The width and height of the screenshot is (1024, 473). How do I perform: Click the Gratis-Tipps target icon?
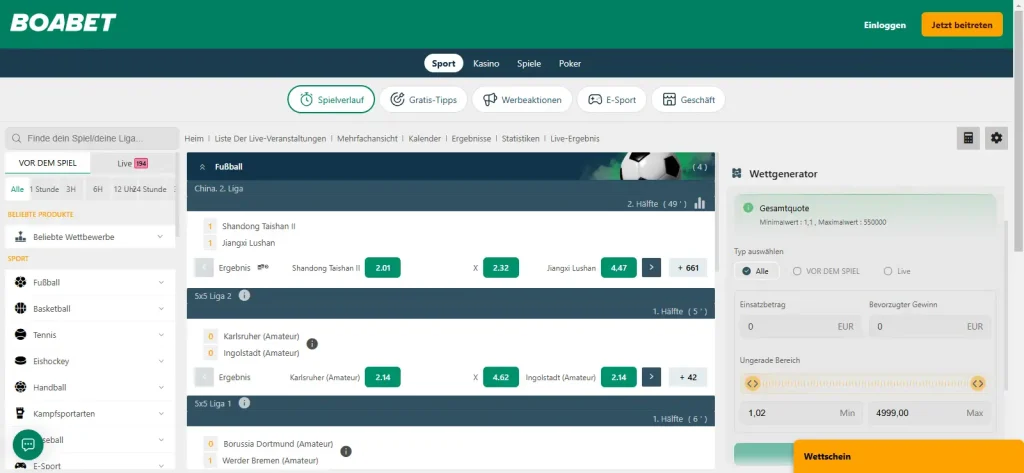click(x=397, y=100)
